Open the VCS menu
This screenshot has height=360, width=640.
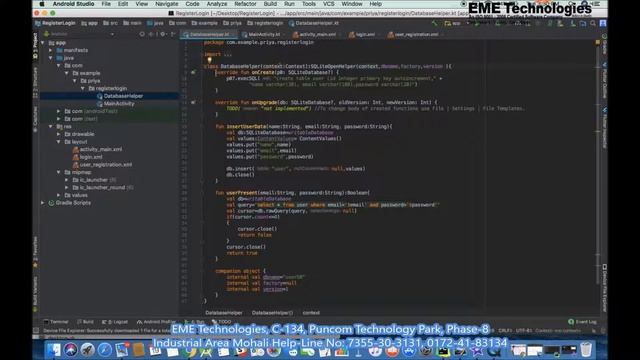(x=329, y=4)
